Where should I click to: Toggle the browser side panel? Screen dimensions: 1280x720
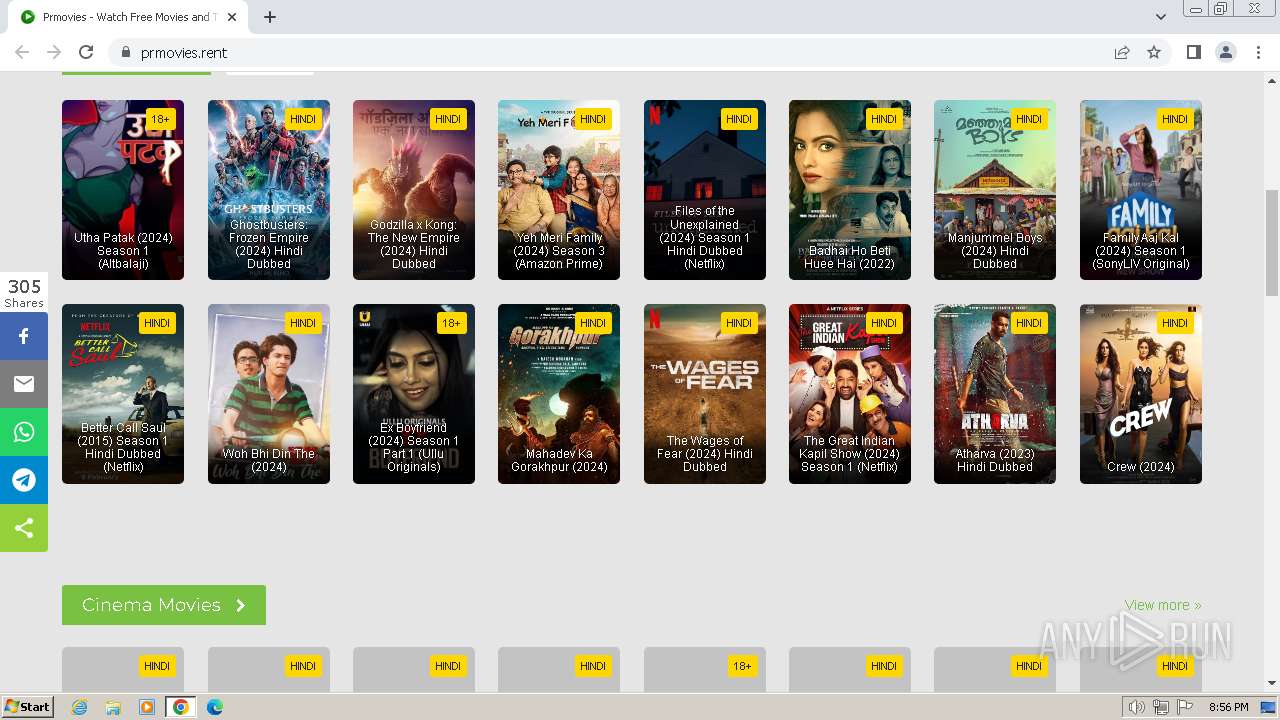[1193, 52]
